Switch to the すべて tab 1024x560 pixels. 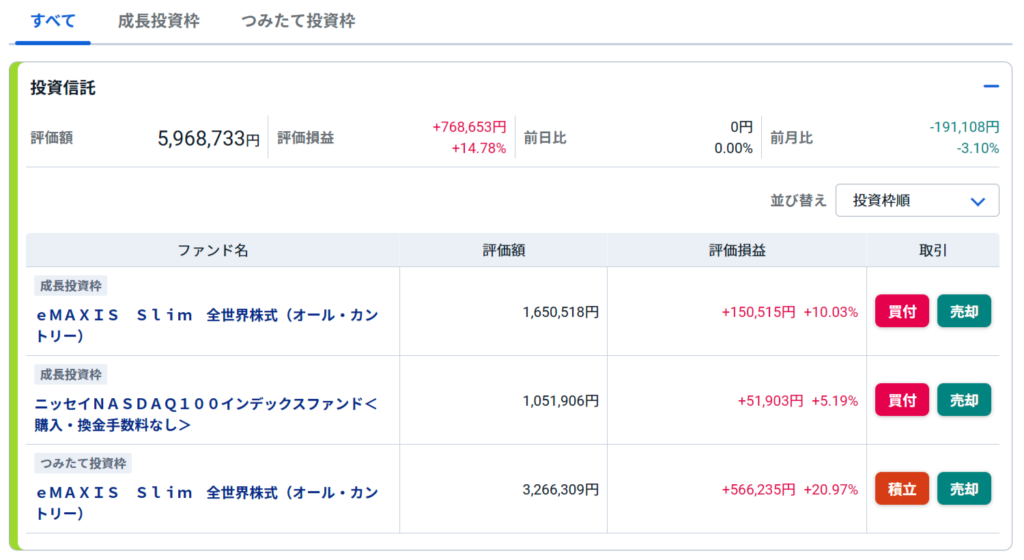[53, 21]
